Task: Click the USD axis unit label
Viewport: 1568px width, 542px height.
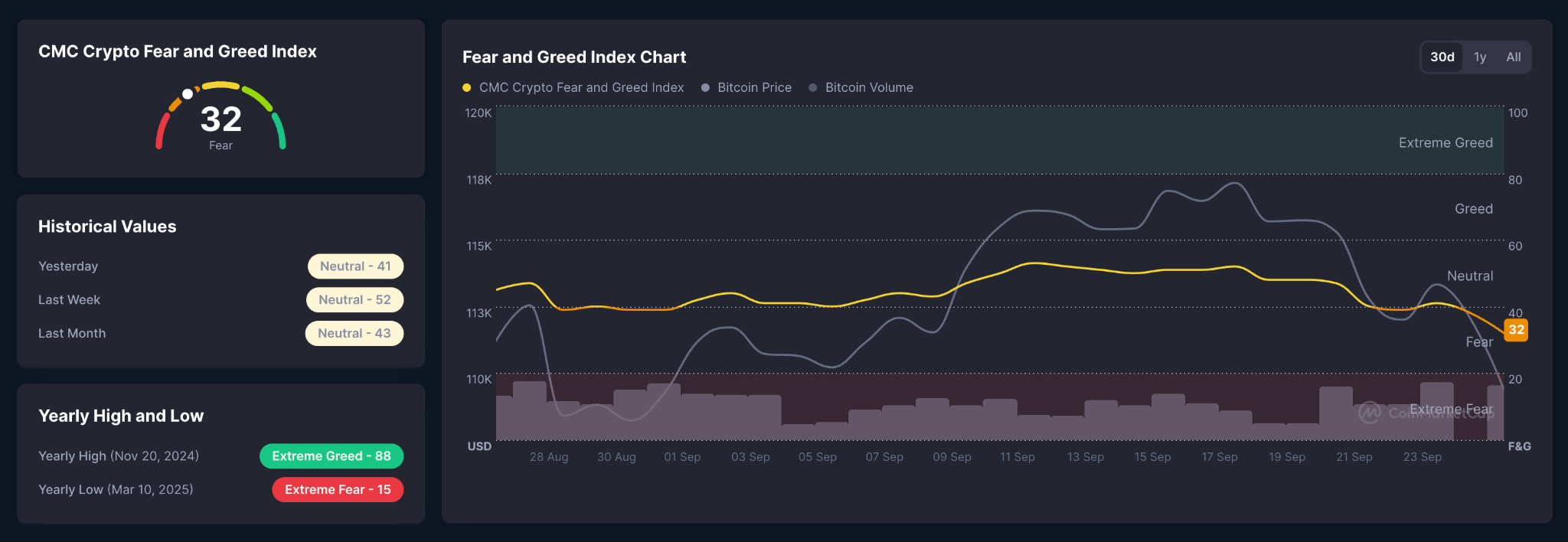Action: (479, 446)
